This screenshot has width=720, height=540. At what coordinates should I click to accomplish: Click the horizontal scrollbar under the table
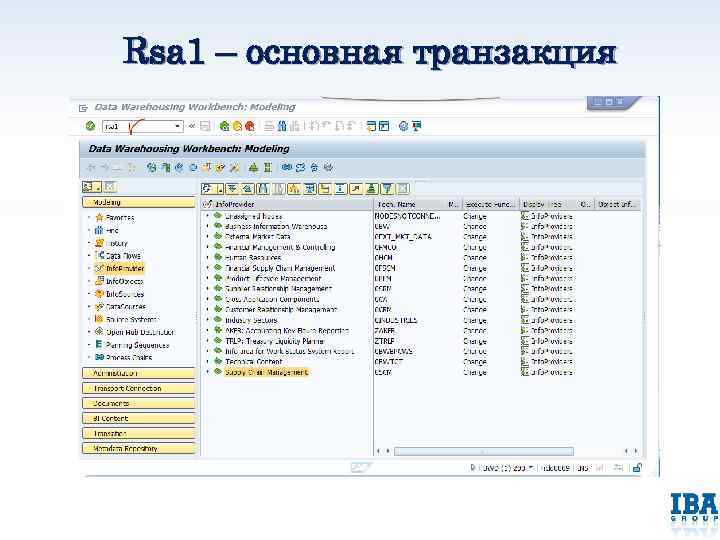tap(484, 451)
